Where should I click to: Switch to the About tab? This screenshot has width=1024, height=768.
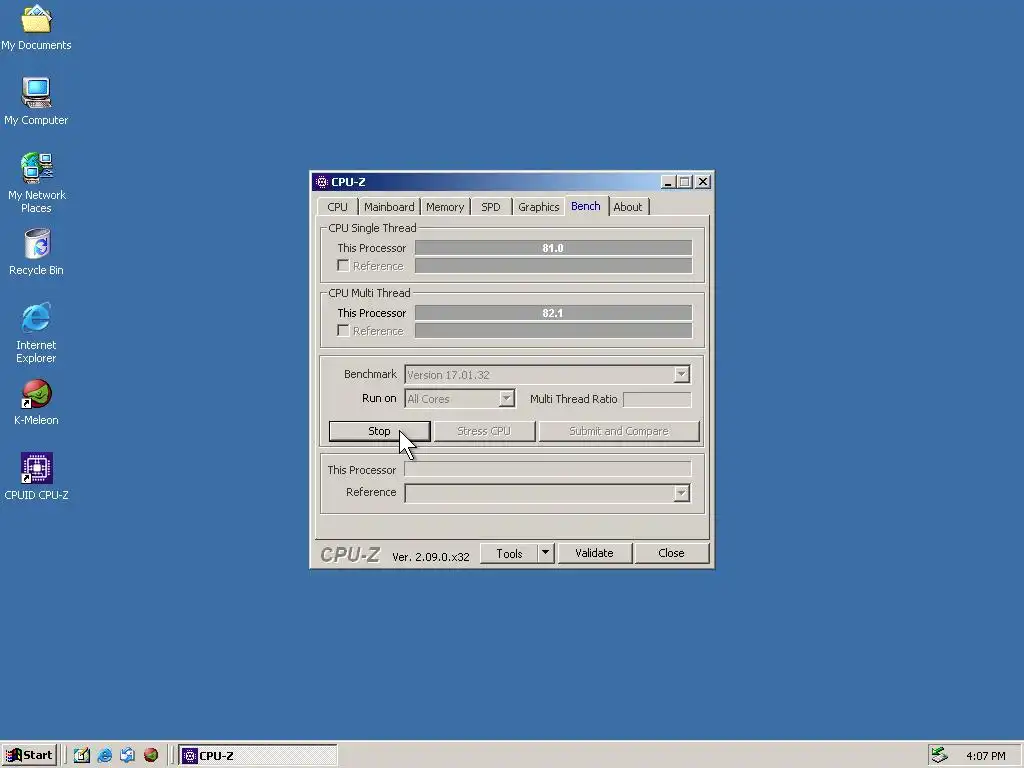(628, 207)
